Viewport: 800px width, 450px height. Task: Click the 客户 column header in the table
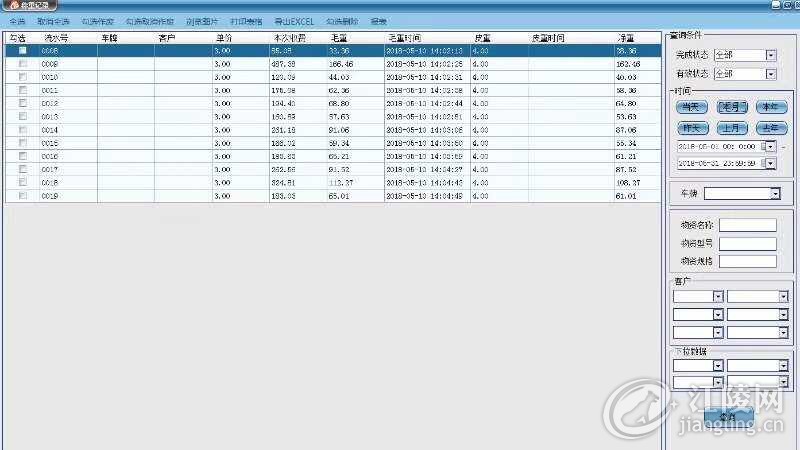167,38
